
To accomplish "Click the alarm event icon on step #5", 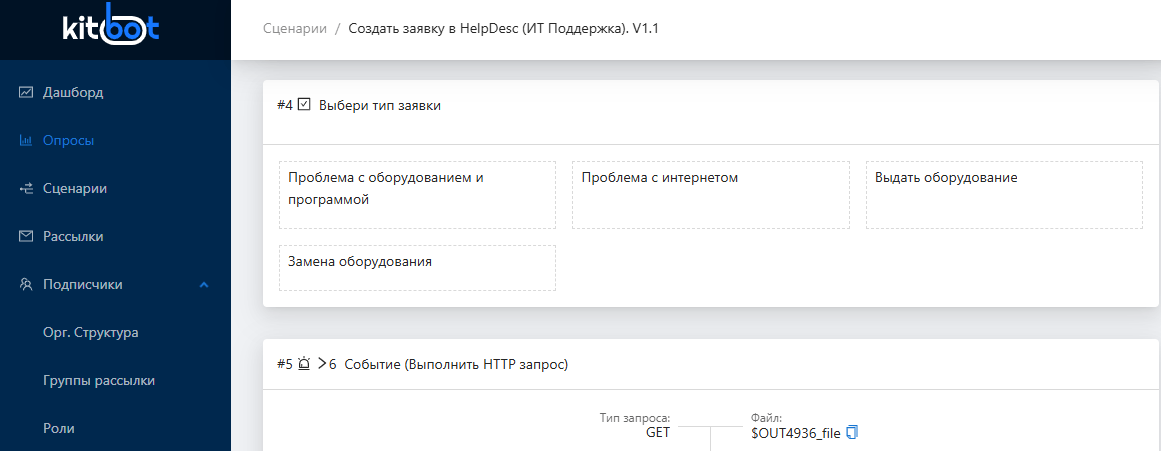I will click(304, 364).
